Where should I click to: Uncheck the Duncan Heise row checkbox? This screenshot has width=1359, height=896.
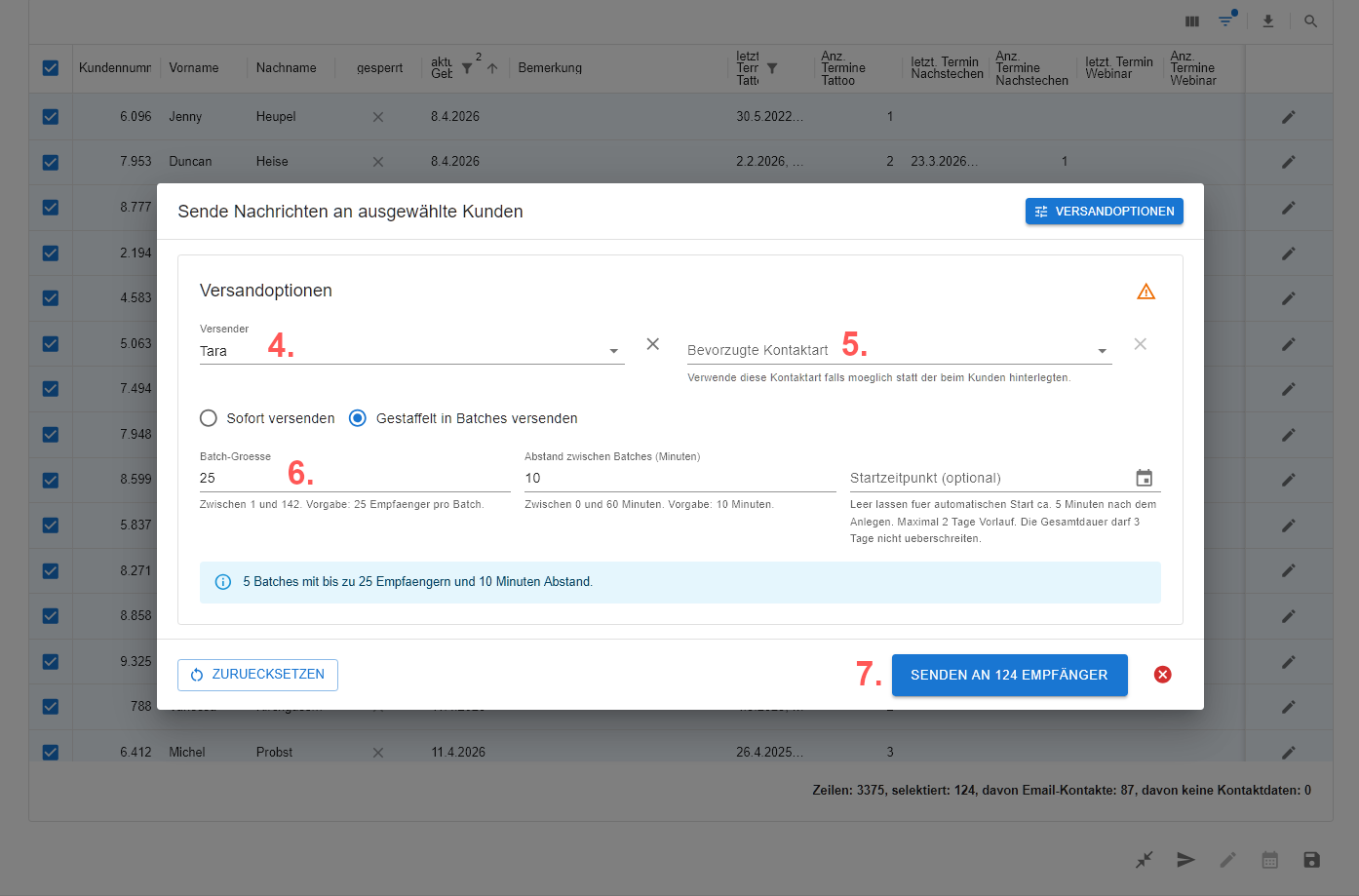point(51,162)
